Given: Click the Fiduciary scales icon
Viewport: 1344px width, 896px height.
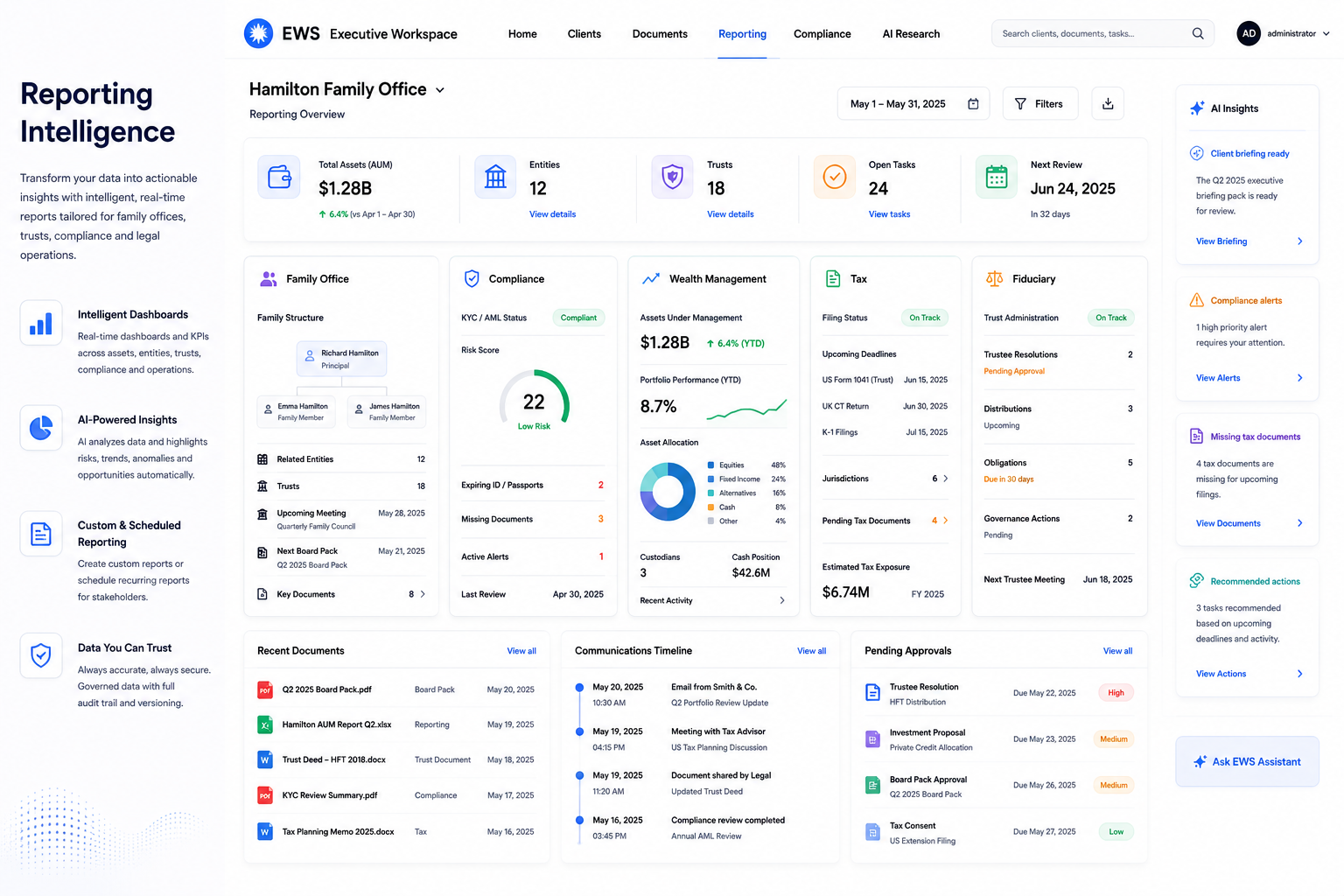Looking at the screenshot, I should [995, 279].
